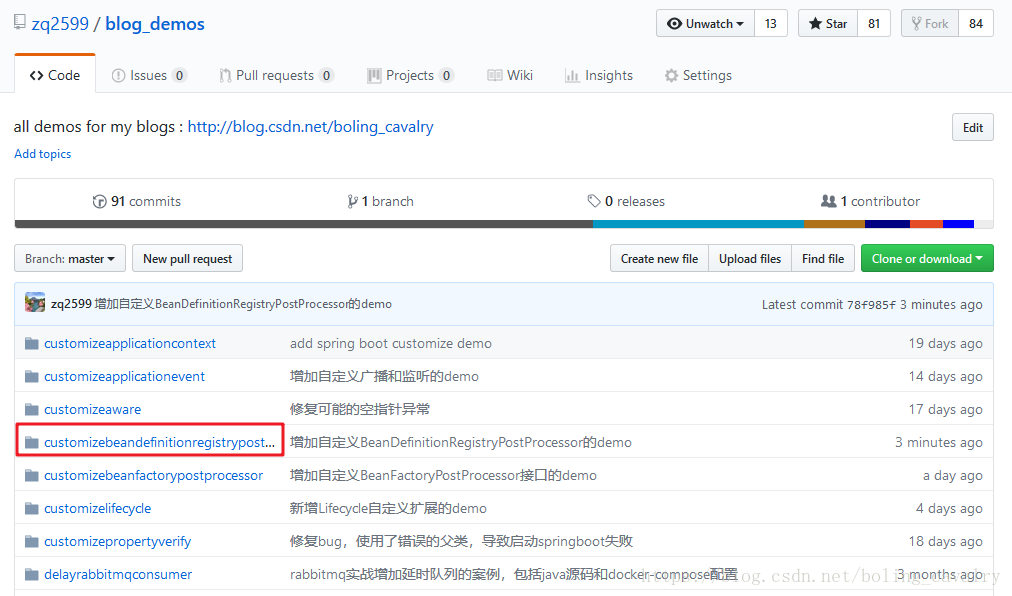Screen dimensions: 1012x596
Task: Click the dark gray language bar segment
Action: 303,224
